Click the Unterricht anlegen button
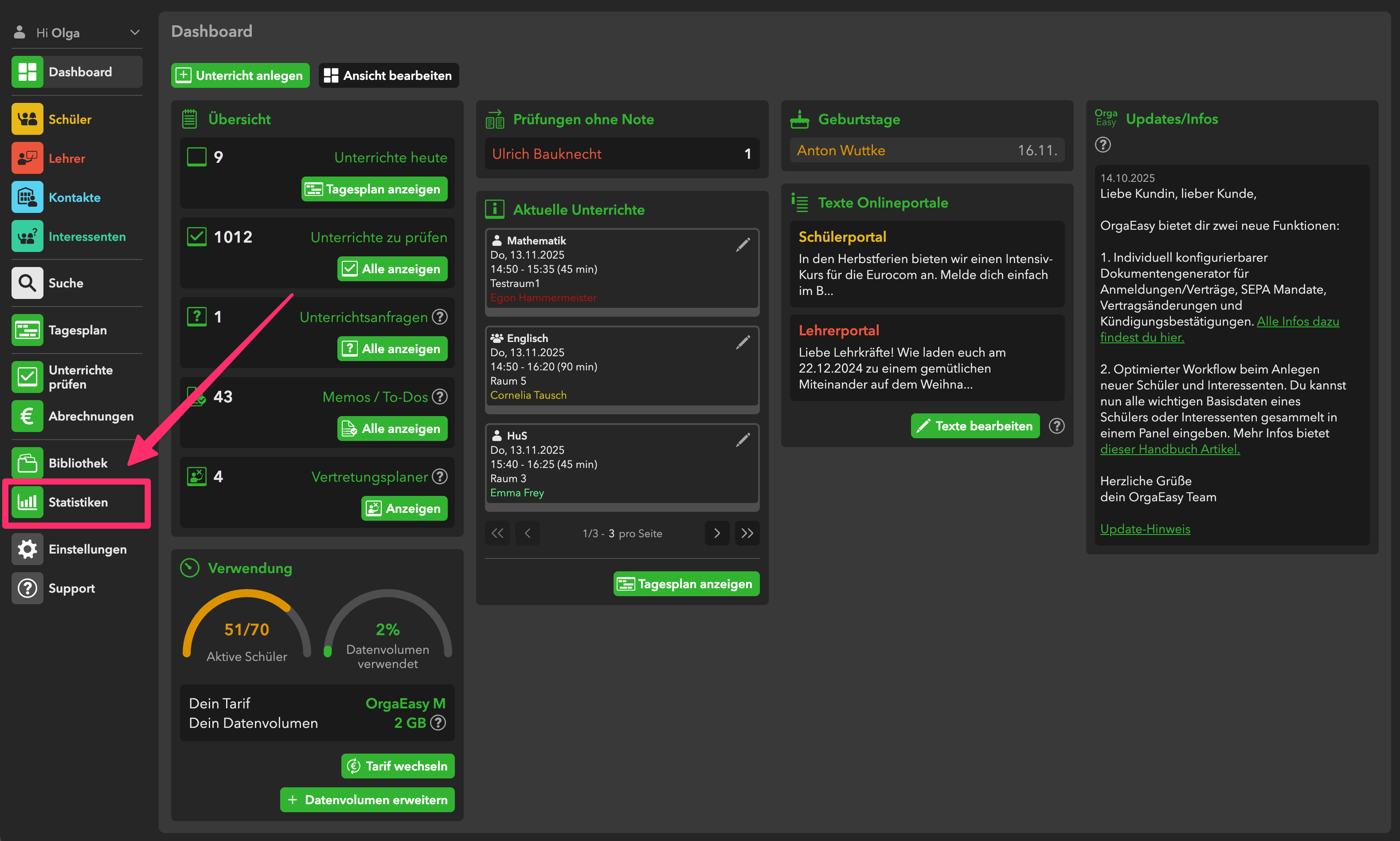This screenshot has width=1400, height=841. point(240,75)
